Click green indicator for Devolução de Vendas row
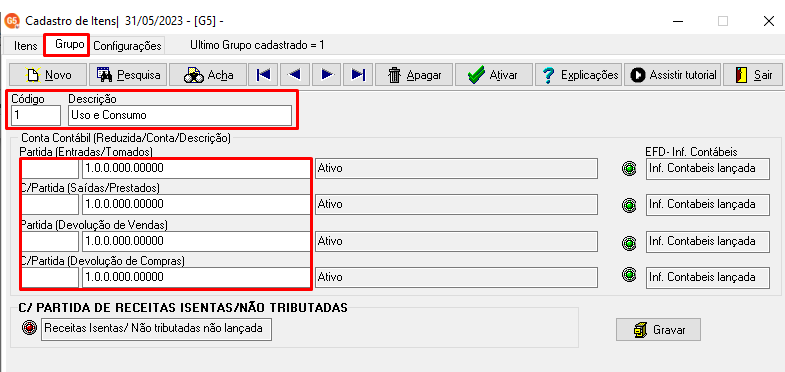 [x=629, y=243]
